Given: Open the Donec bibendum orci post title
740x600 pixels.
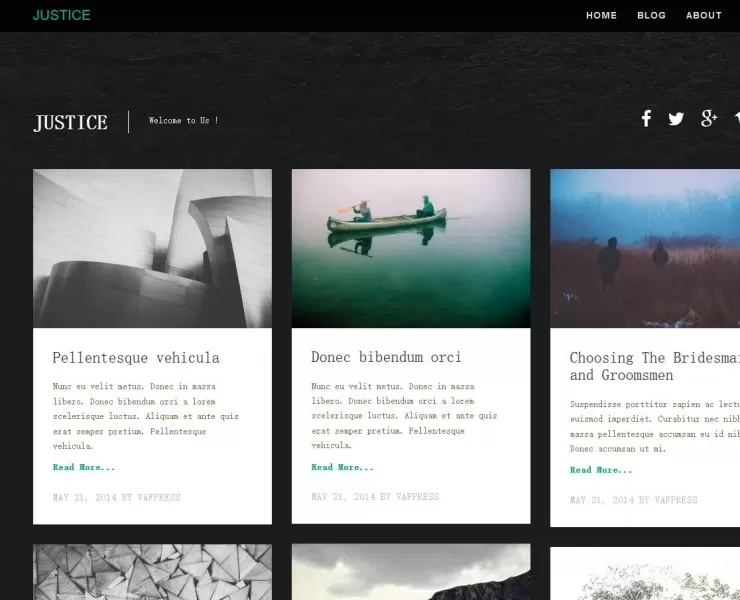Looking at the screenshot, I should [x=386, y=357].
